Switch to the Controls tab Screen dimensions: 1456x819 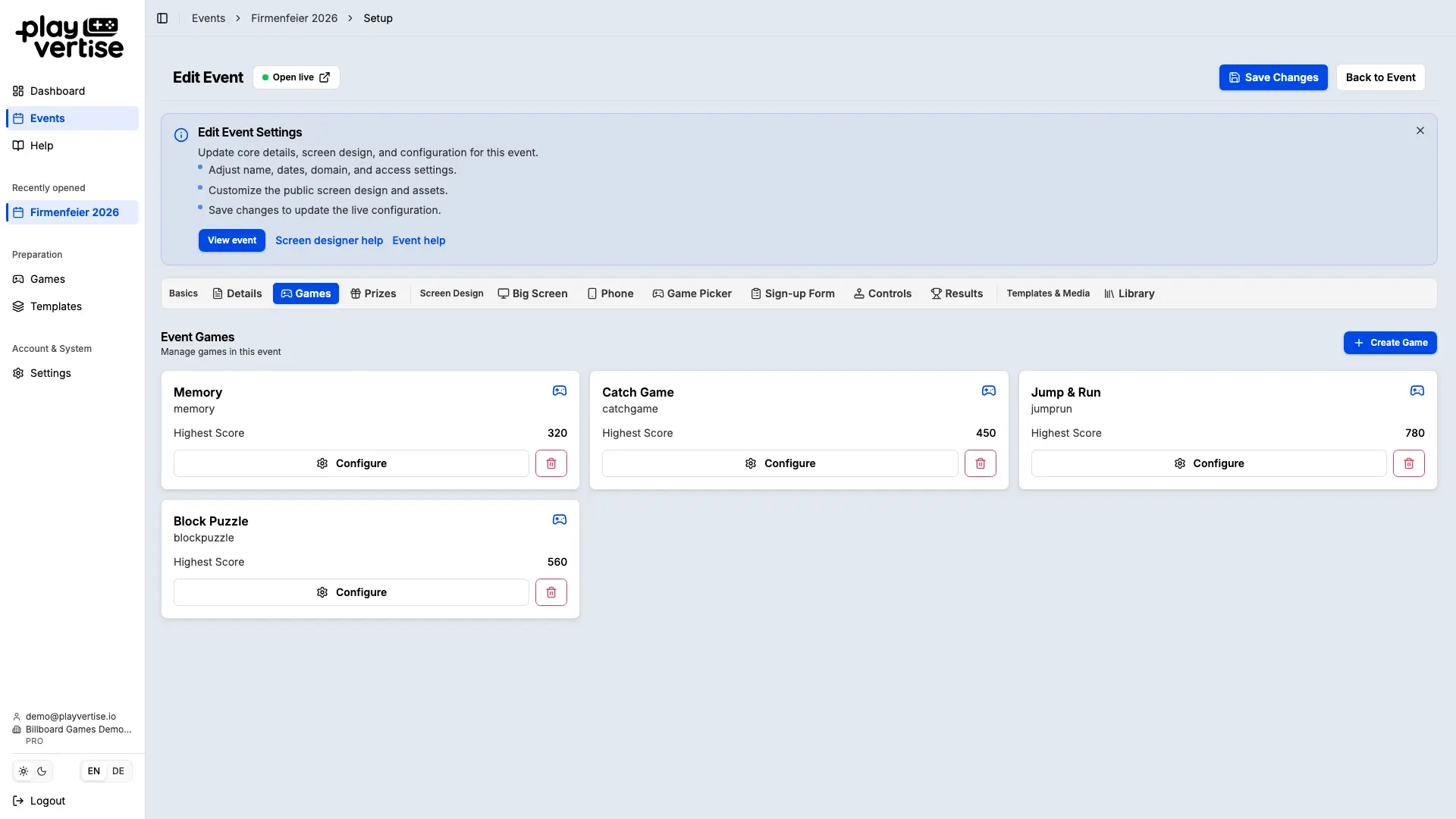click(883, 293)
